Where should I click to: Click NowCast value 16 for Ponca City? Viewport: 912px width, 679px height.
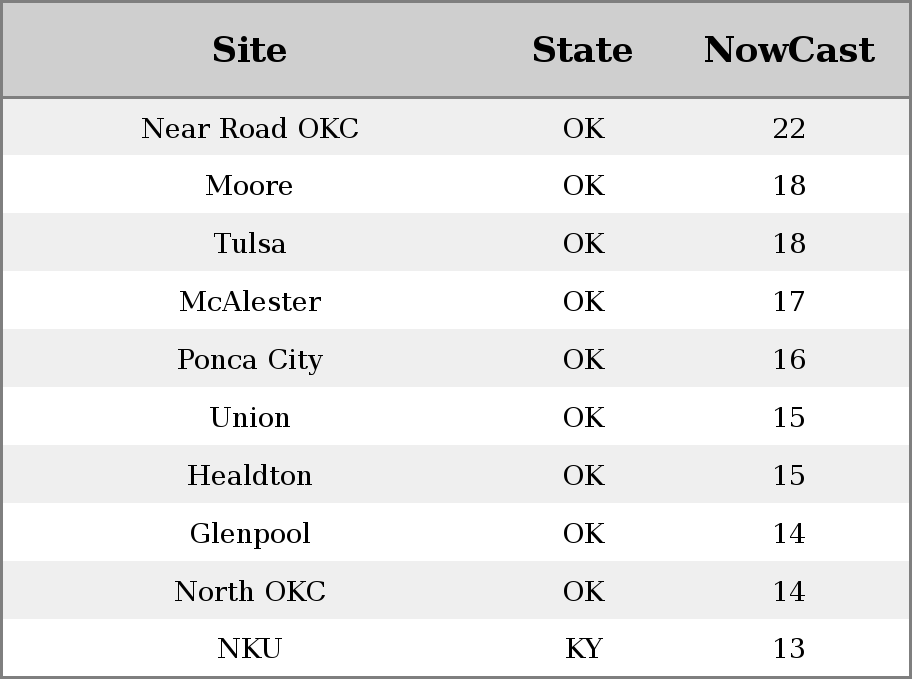pos(789,360)
